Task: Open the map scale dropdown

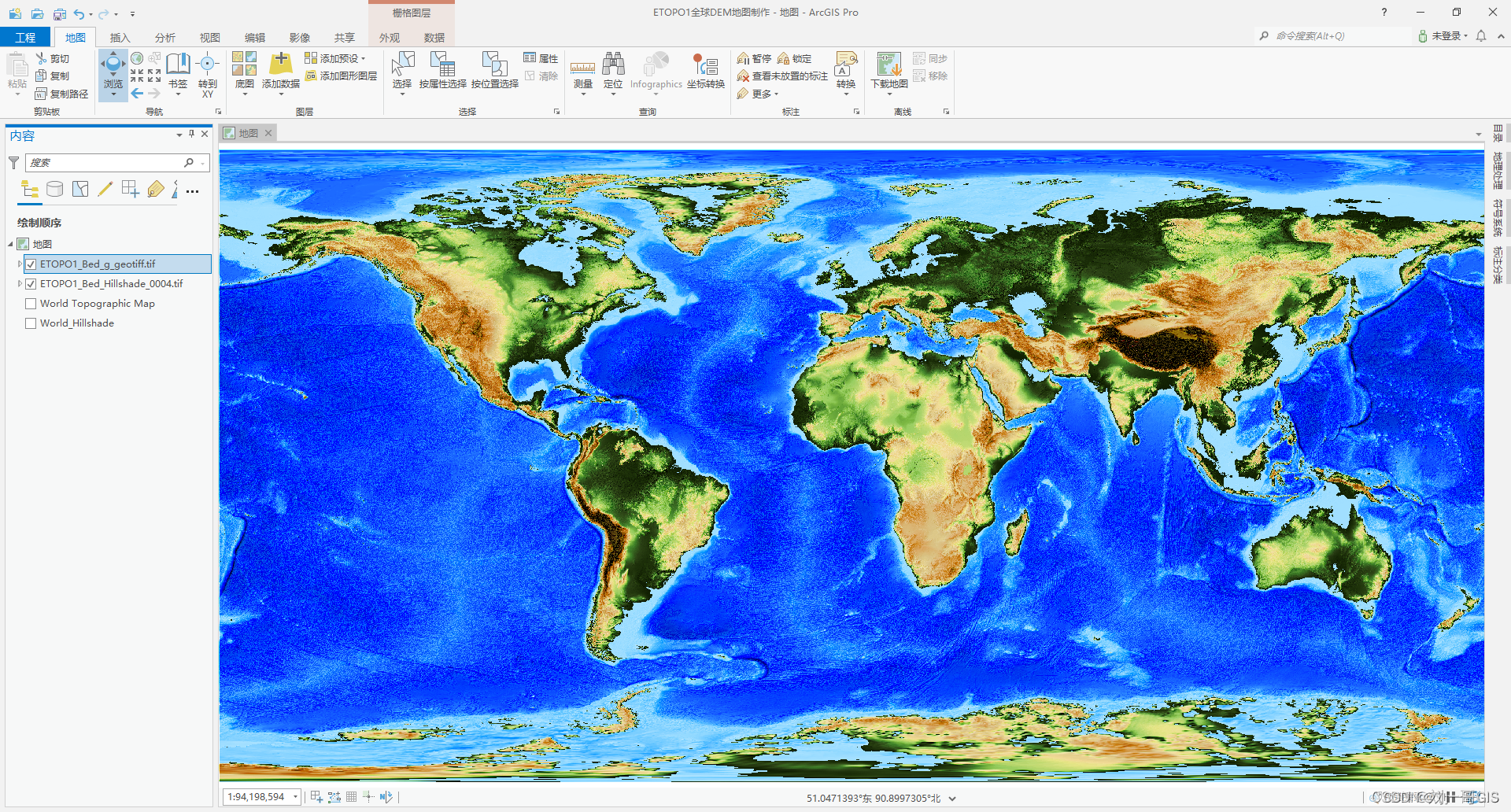Action: tap(296, 797)
